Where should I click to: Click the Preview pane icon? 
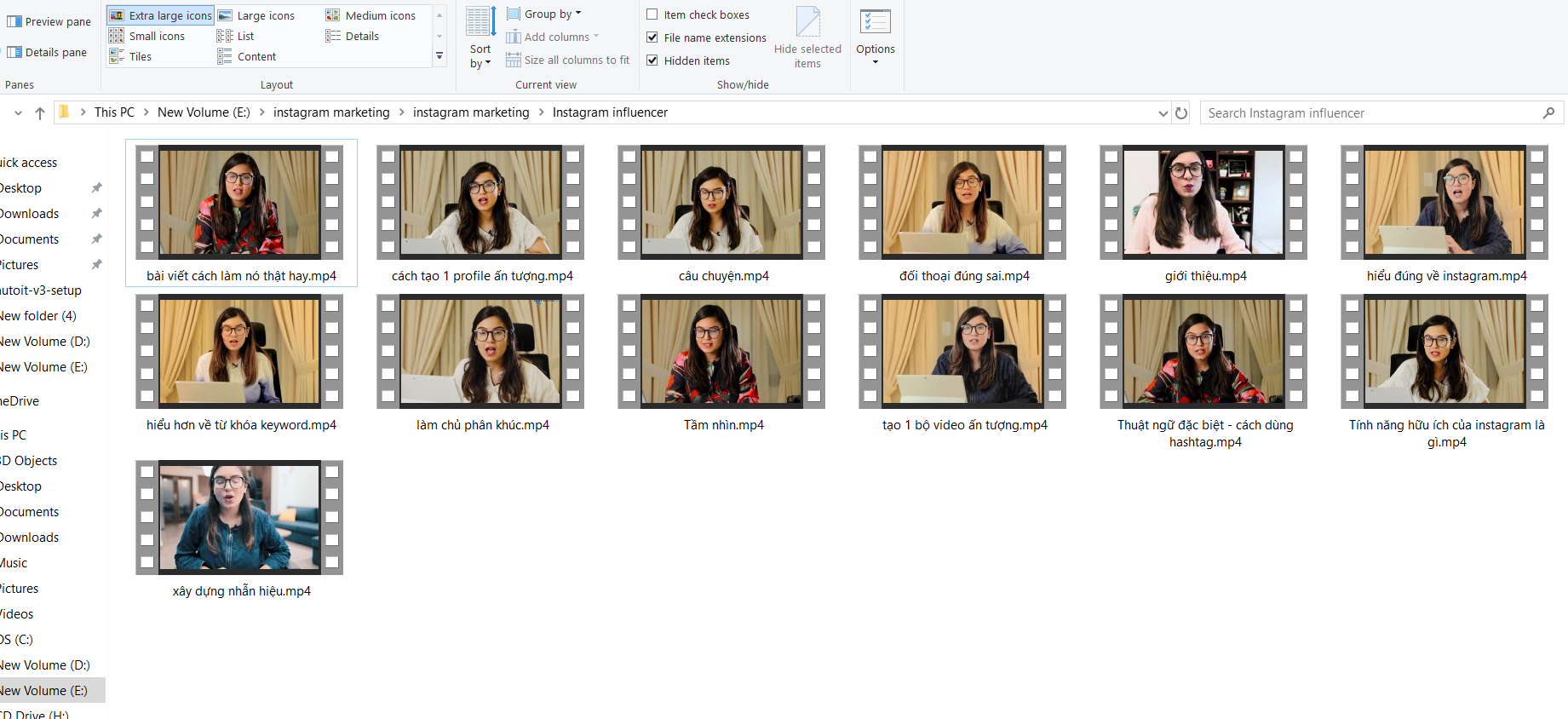point(14,22)
